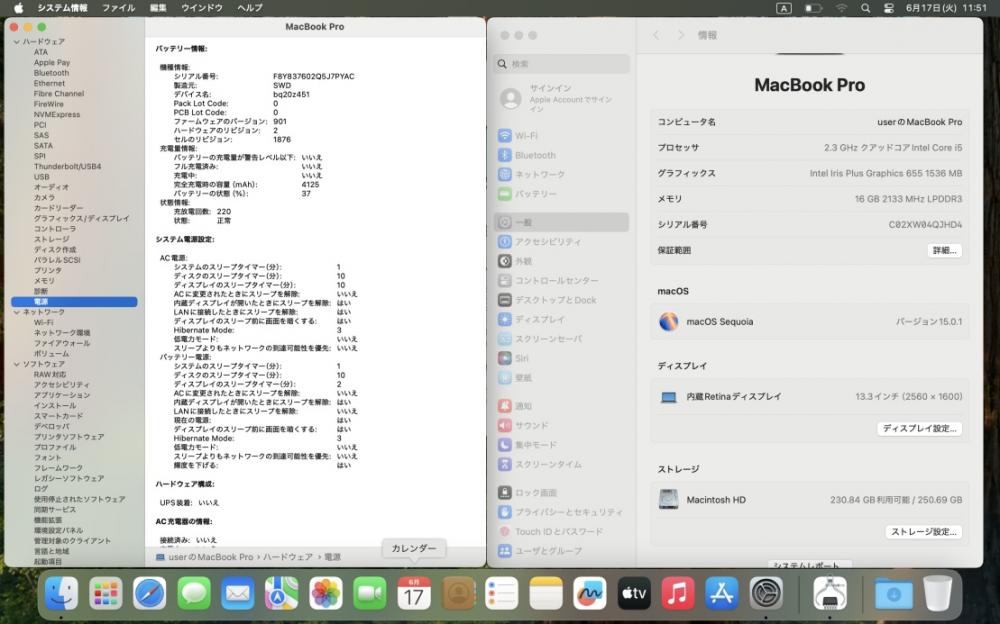Collapse the ハードウェア tree section

(x=17, y=41)
